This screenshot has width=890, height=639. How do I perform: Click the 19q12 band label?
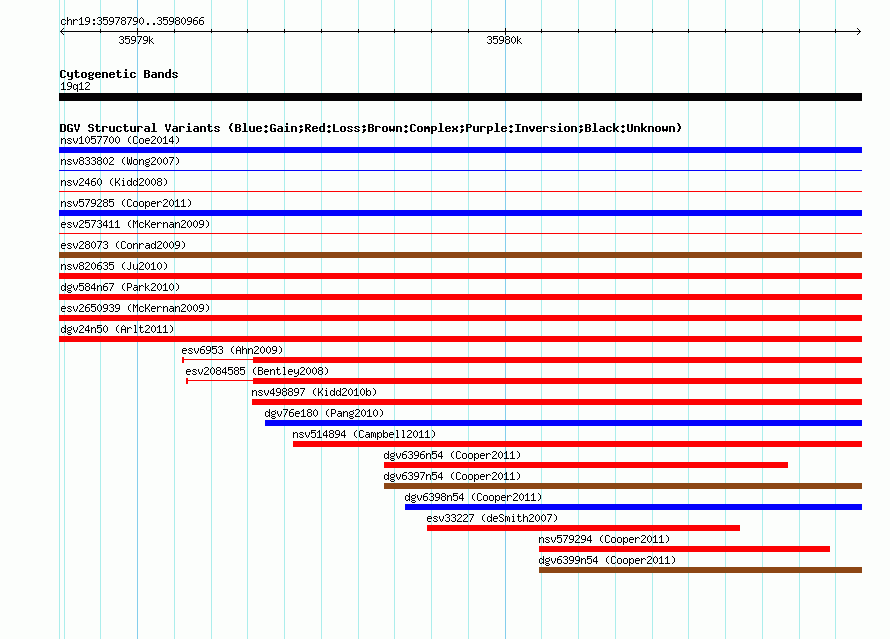tap(75, 86)
